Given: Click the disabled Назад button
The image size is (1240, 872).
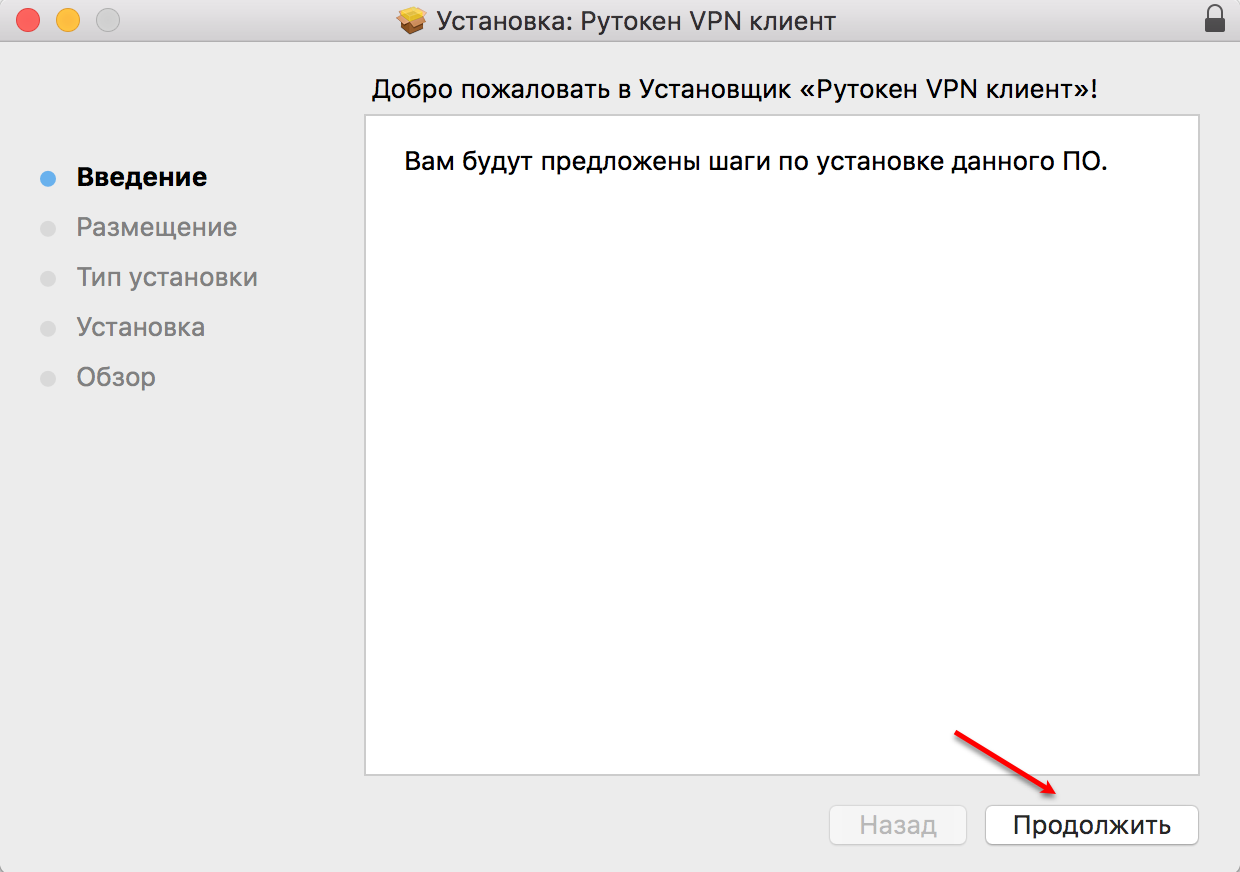Looking at the screenshot, I should pos(898,825).
